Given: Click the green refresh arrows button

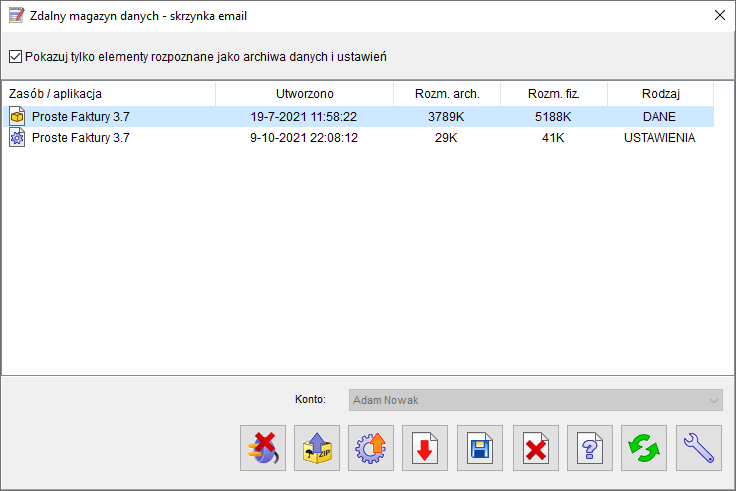Looking at the screenshot, I should click(x=644, y=448).
